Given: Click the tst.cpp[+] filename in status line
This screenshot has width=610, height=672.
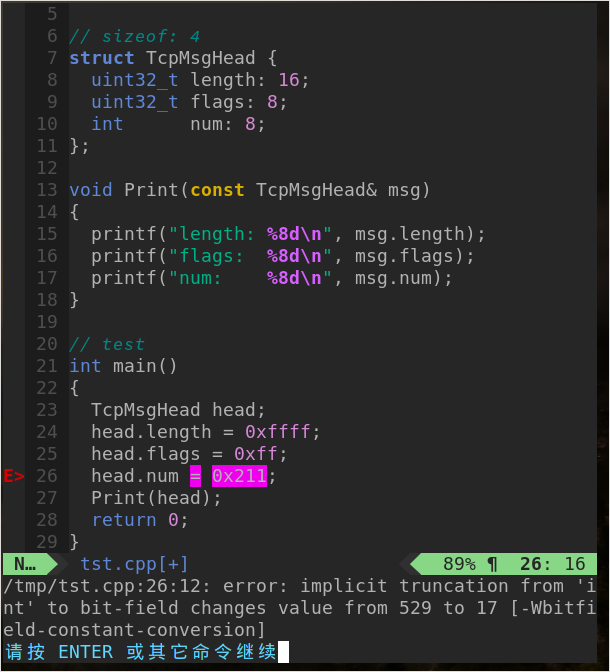Looking at the screenshot, I should click(x=134, y=564).
